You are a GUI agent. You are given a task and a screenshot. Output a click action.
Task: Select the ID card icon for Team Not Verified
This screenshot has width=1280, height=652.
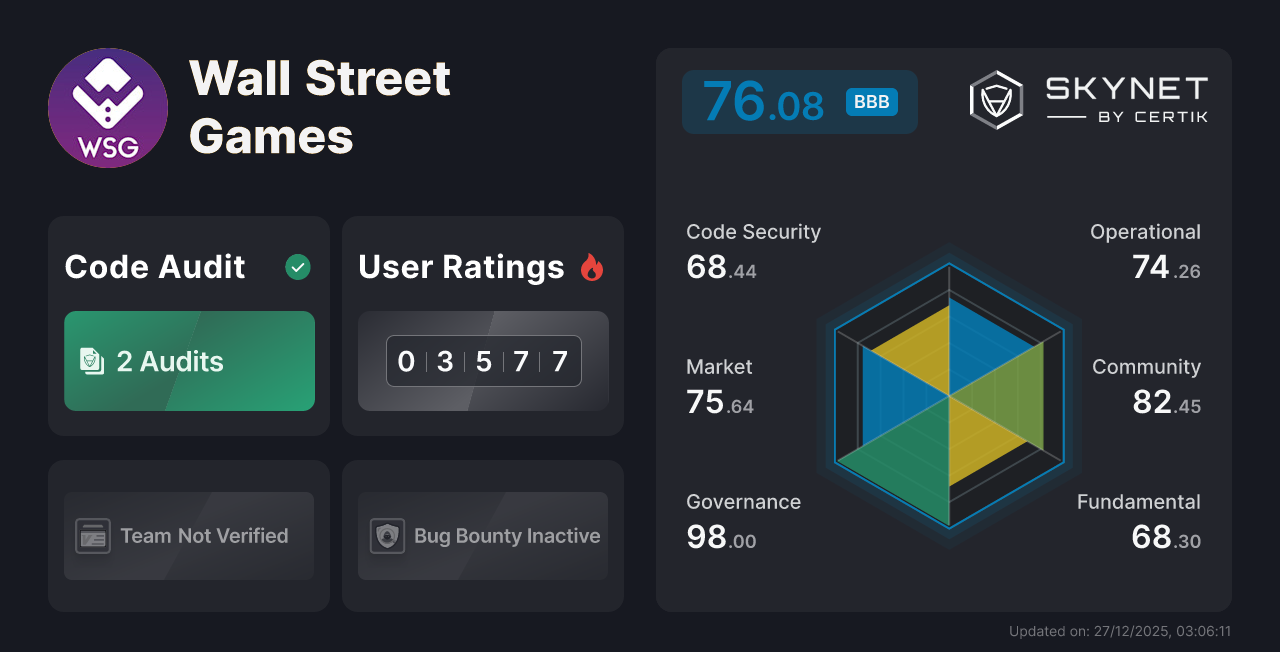point(92,536)
